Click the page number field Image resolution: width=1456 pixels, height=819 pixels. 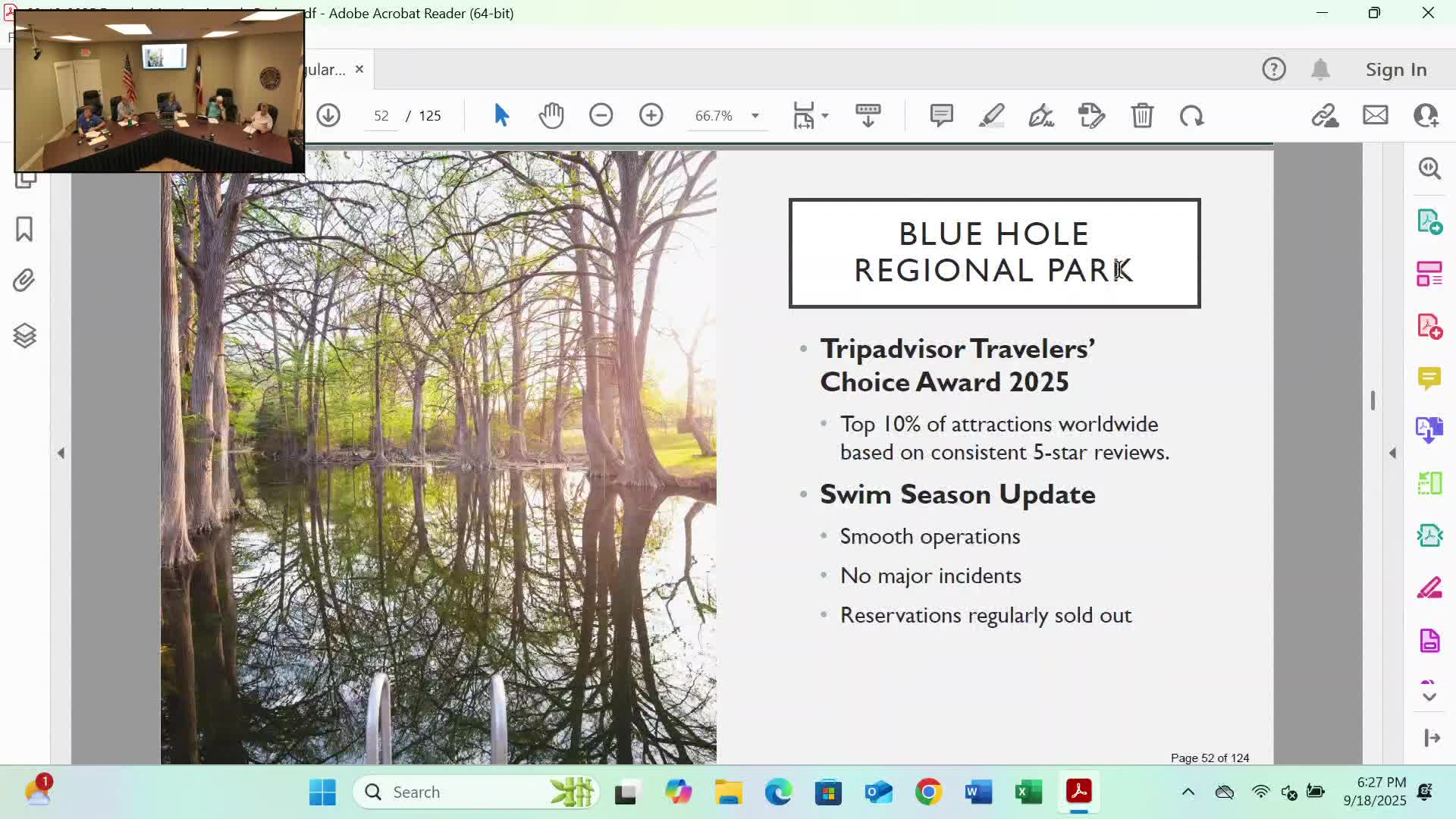point(381,116)
